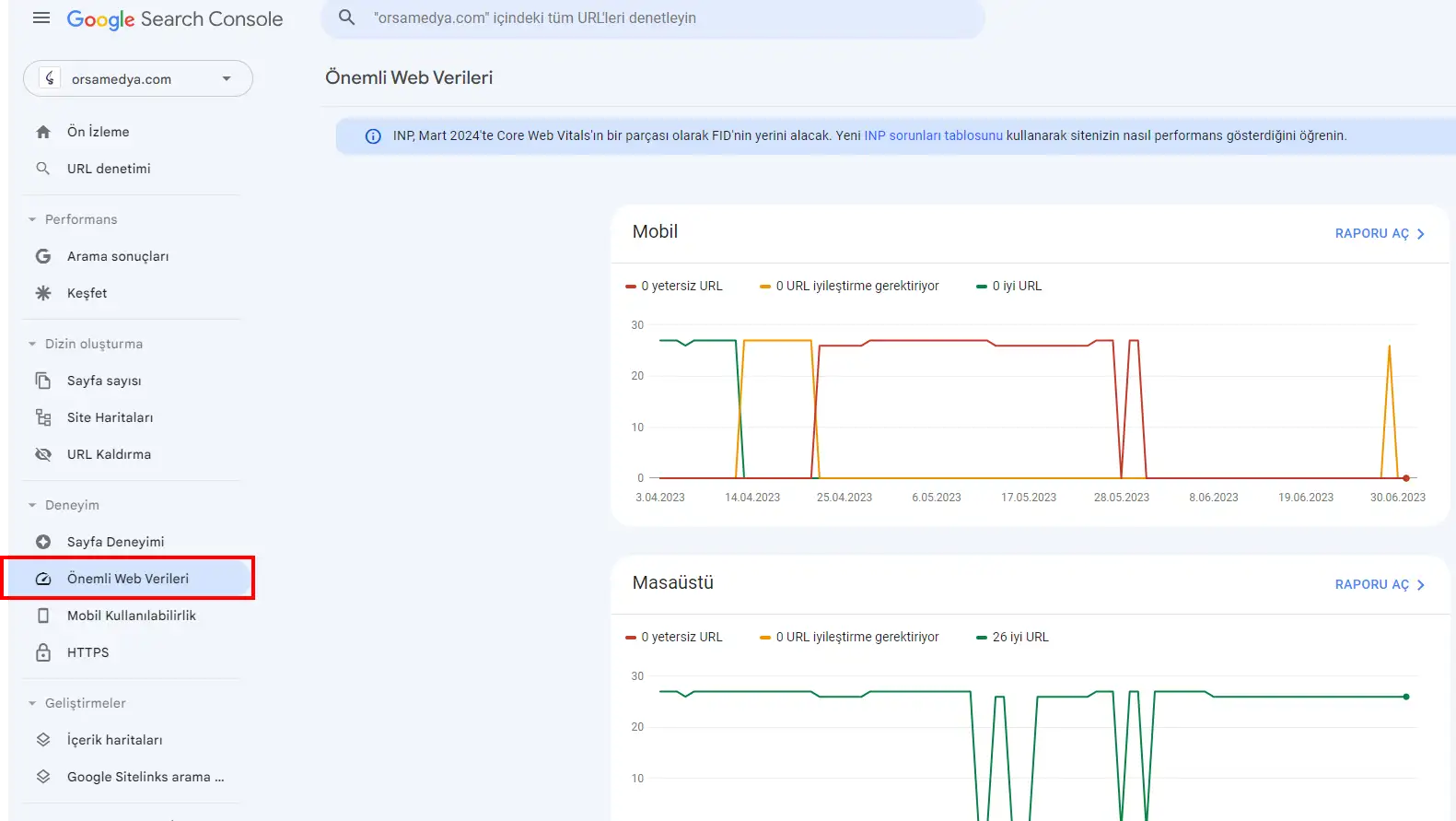The width and height of the screenshot is (1456, 821).
Task: Click the Arama sonuçları Google icon
Action: point(43,256)
